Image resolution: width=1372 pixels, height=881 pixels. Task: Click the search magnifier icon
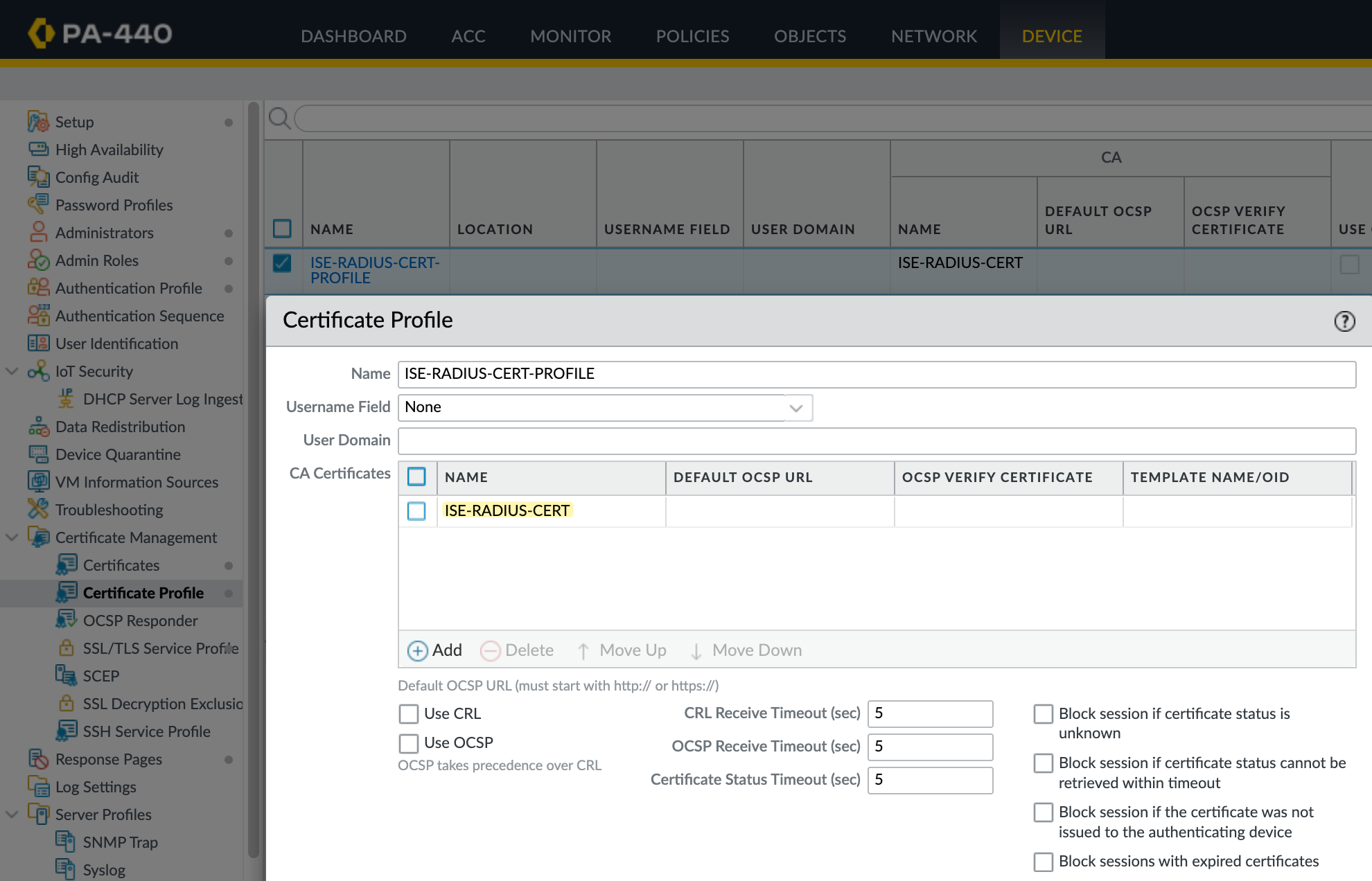(x=279, y=118)
